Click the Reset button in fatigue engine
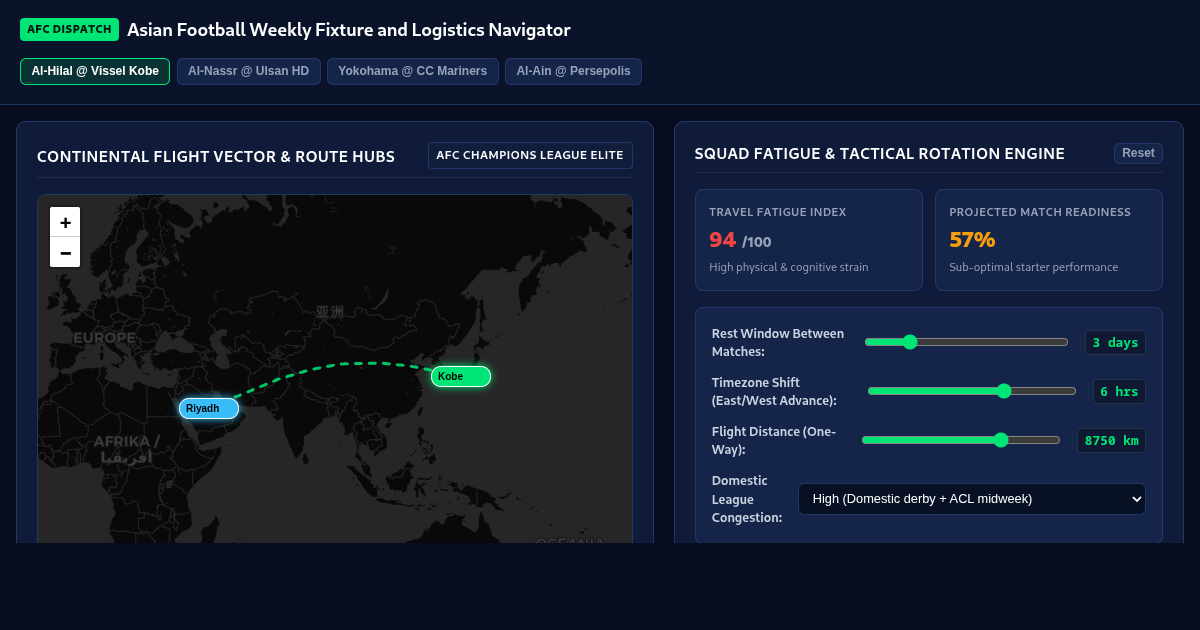Image resolution: width=1200 pixels, height=630 pixels. point(1138,153)
